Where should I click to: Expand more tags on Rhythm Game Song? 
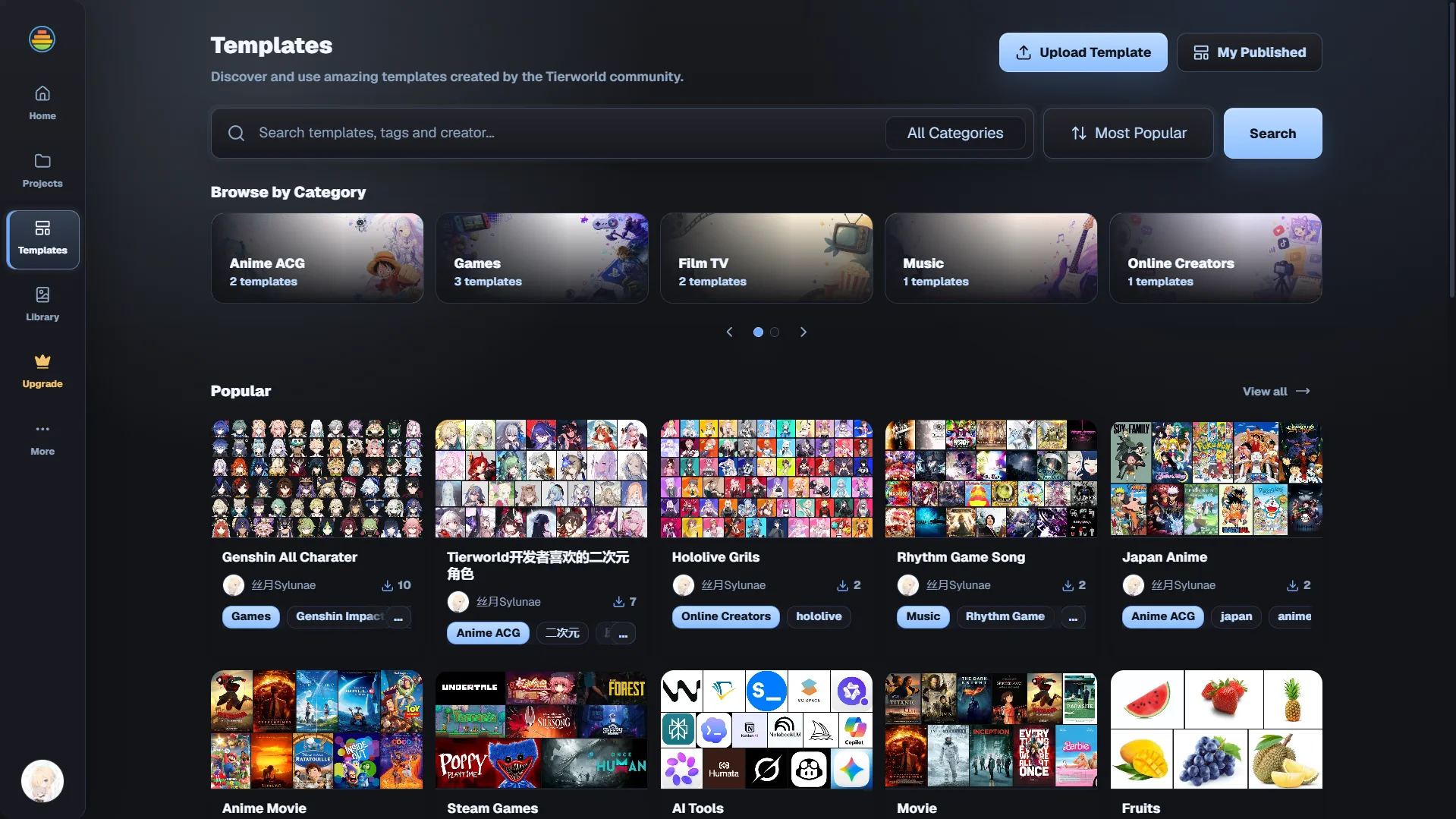click(1073, 617)
